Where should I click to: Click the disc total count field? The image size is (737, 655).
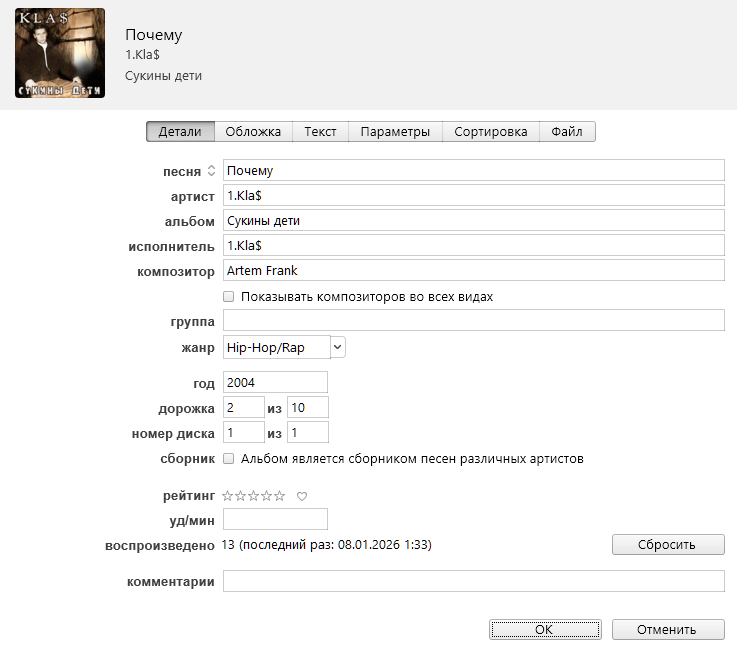[308, 432]
